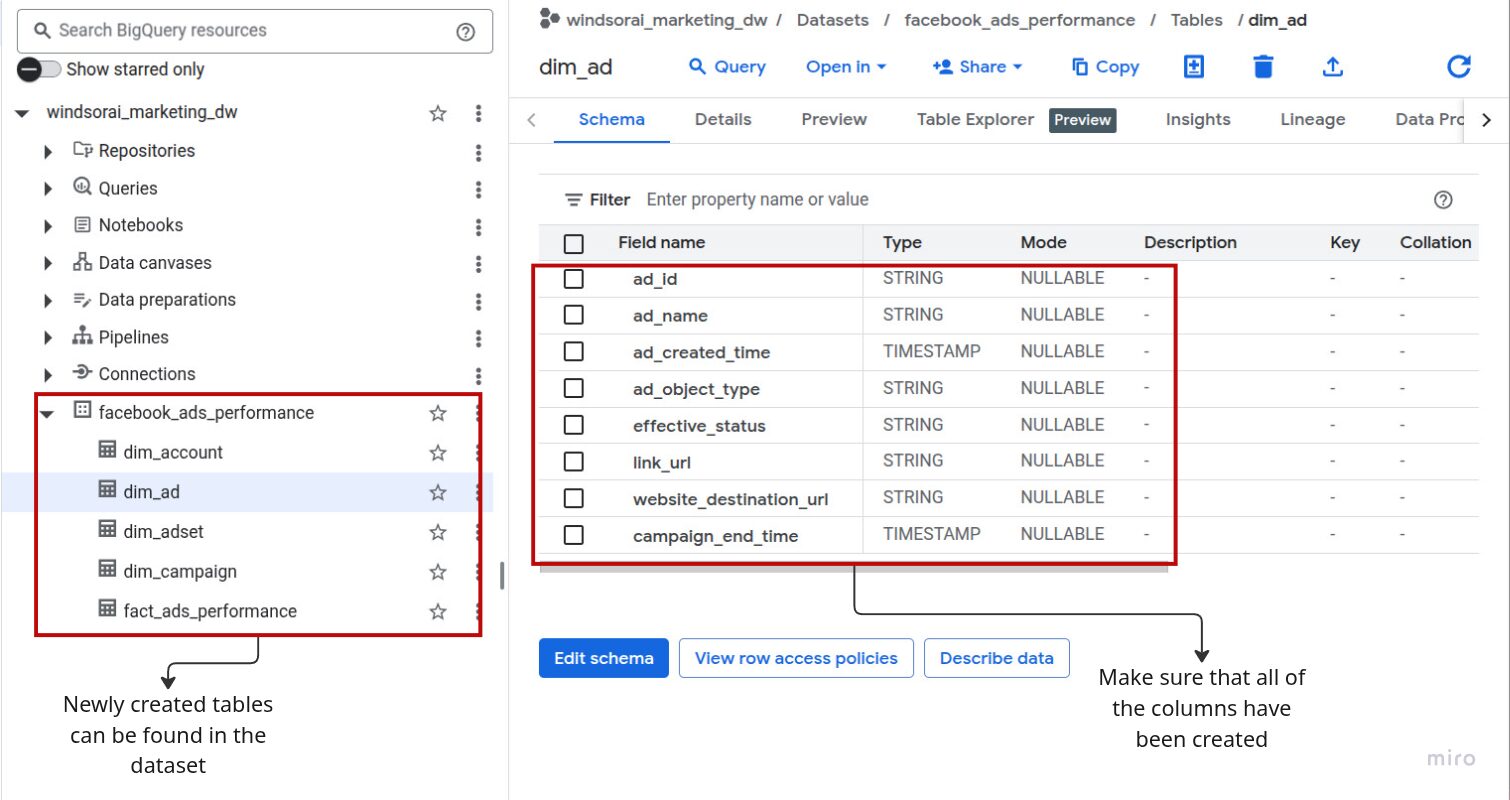The width and height of the screenshot is (1510, 800).
Task: Check the ad_id field checkbox
Action: pyautogui.click(x=573, y=279)
